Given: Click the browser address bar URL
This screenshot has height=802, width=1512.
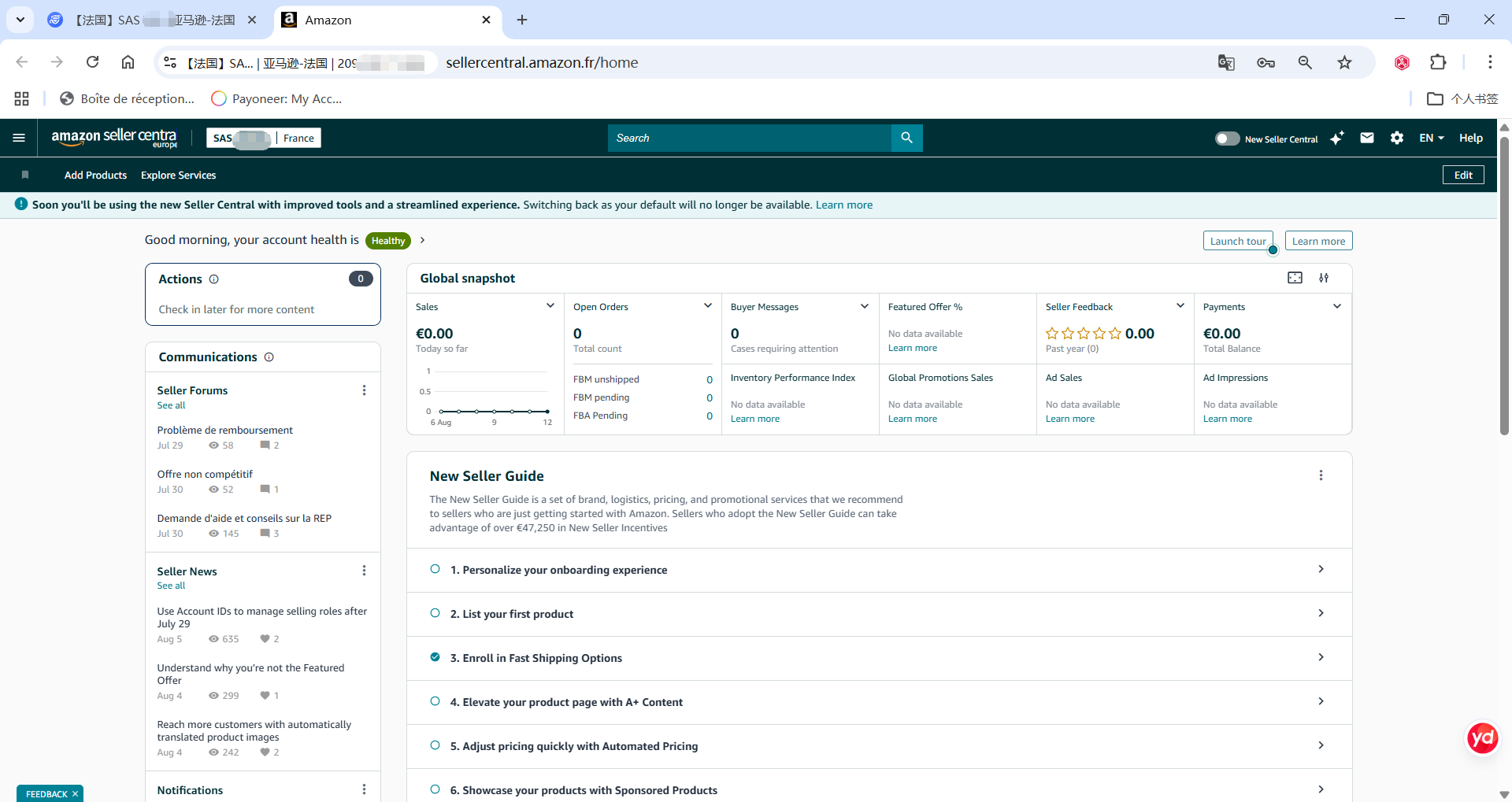Looking at the screenshot, I should [x=542, y=62].
